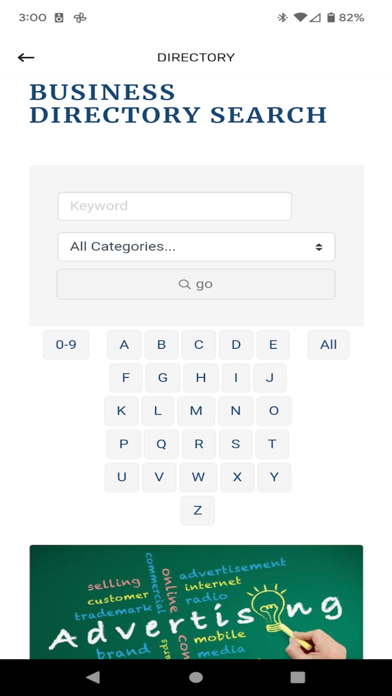392x696 pixels.
Task: Filter businesses by letter A
Action: click(124, 344)
